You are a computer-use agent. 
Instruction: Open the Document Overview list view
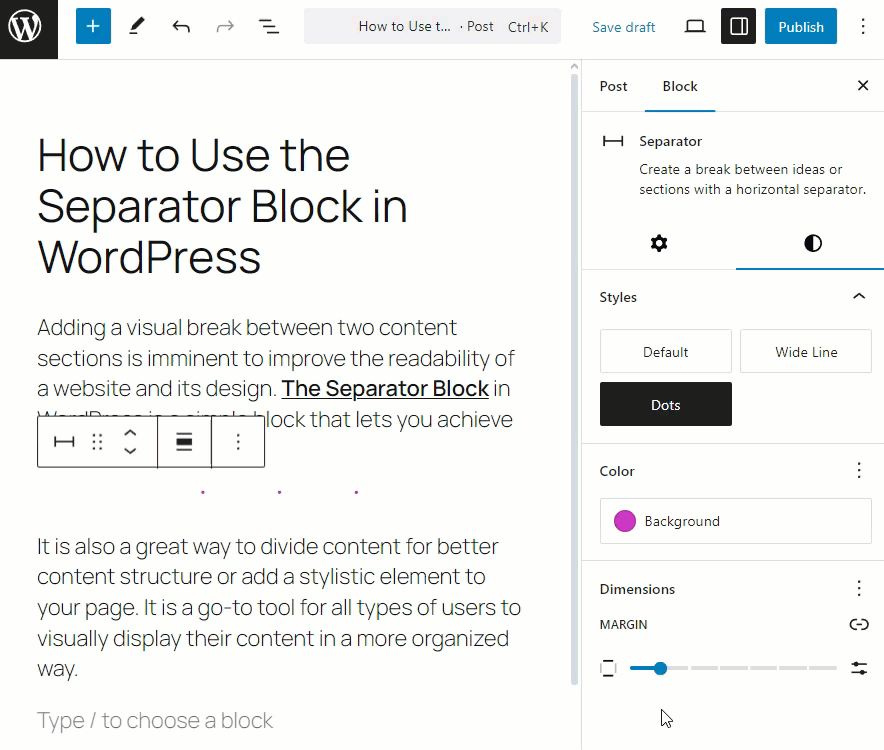click(269, 26)
